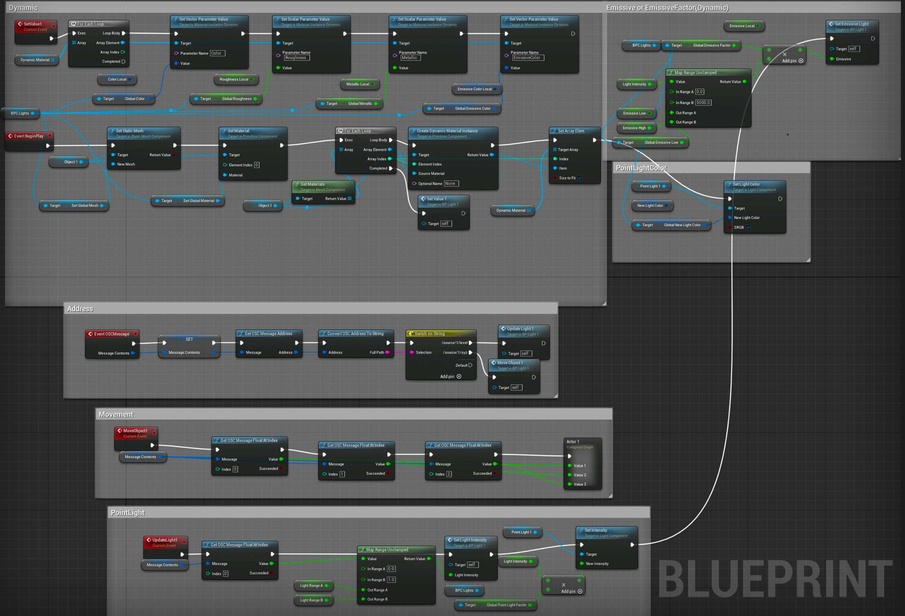905x616 pixels.
Task: Click Light Intensity input pin on Set Light Intensity
Action: 451,574
